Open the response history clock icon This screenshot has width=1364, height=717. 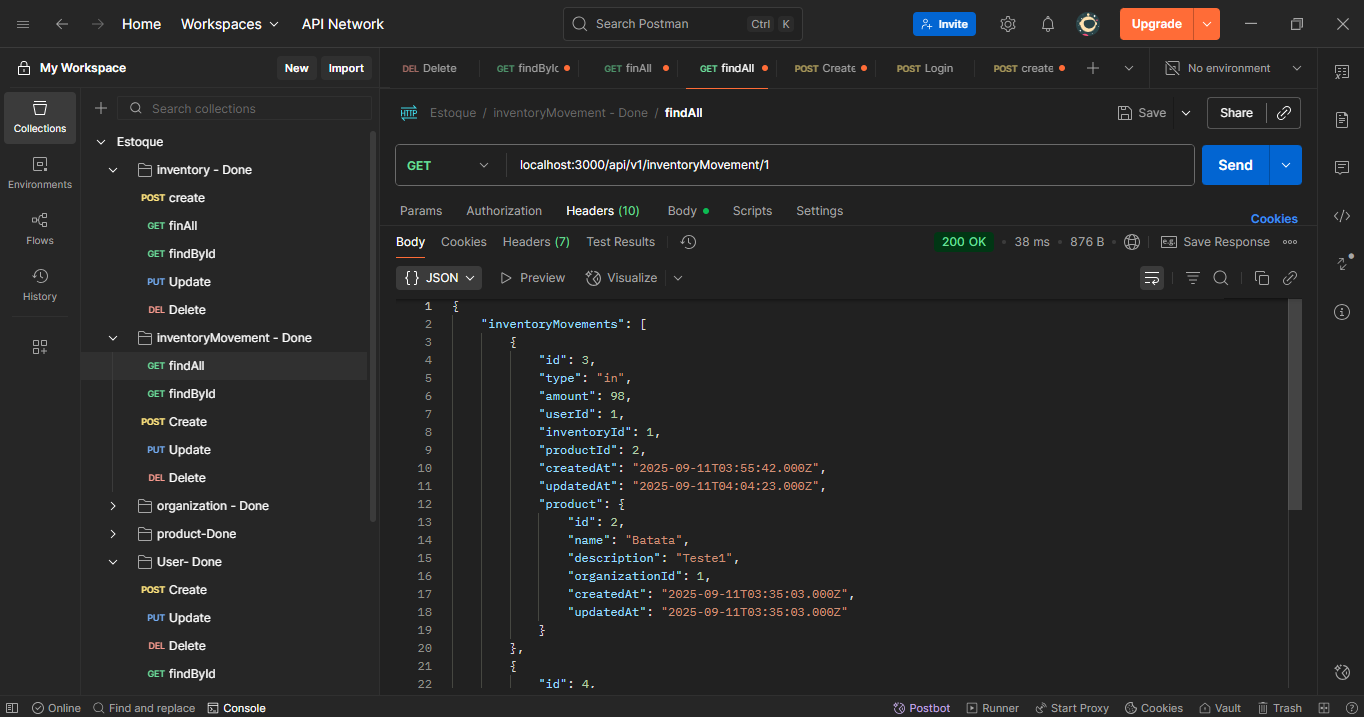688,242
